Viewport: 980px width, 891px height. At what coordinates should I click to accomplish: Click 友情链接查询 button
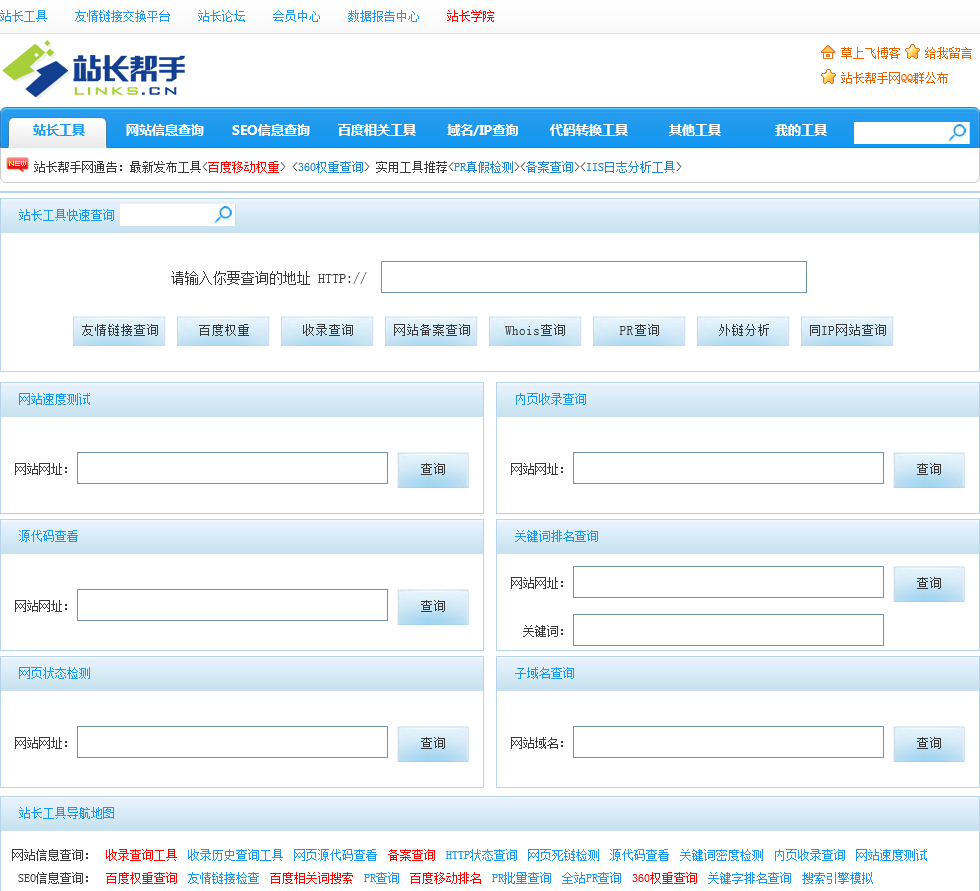tap(119, 331)
